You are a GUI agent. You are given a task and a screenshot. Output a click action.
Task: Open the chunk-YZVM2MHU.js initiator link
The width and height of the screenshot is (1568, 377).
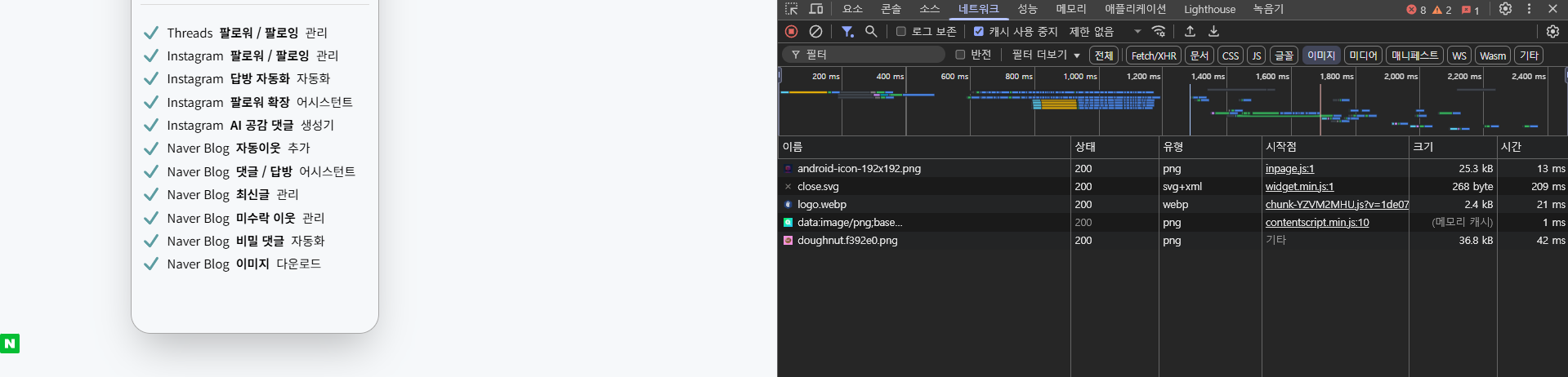(1337, 205)
